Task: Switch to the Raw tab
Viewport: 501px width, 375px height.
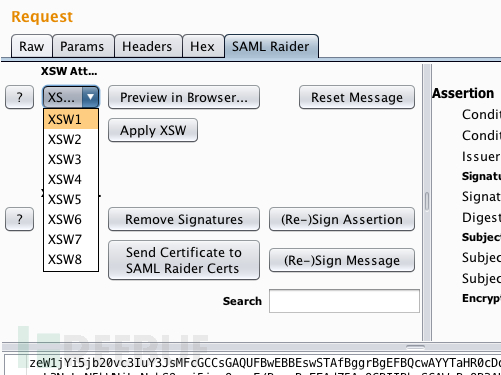Action: coord(32,46)
